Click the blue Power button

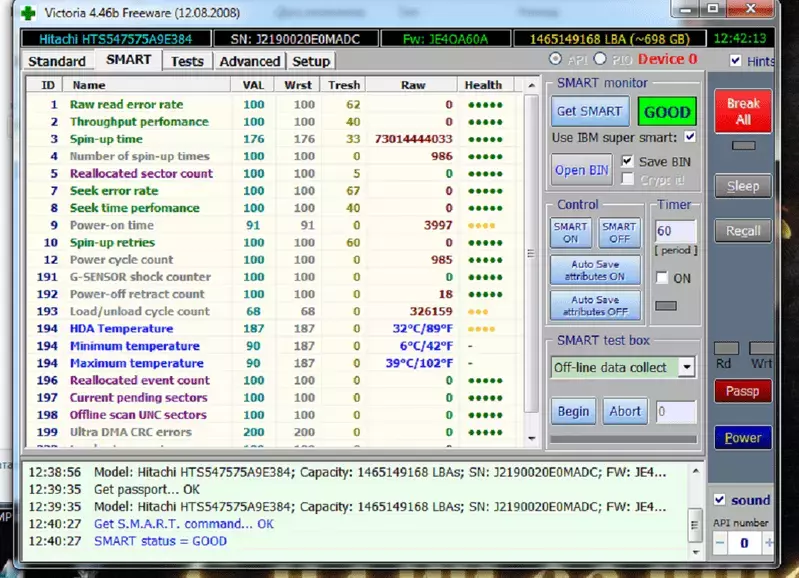(743, 438)
